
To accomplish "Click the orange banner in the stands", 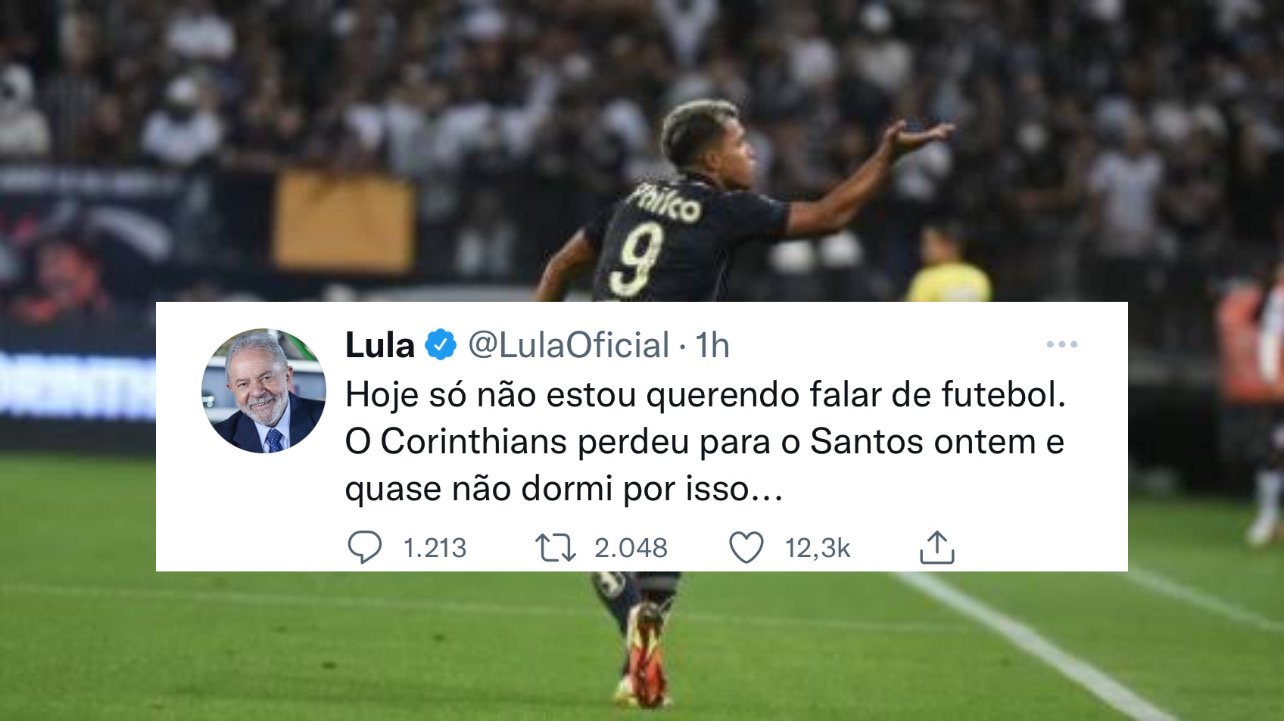I will (344, 221).
